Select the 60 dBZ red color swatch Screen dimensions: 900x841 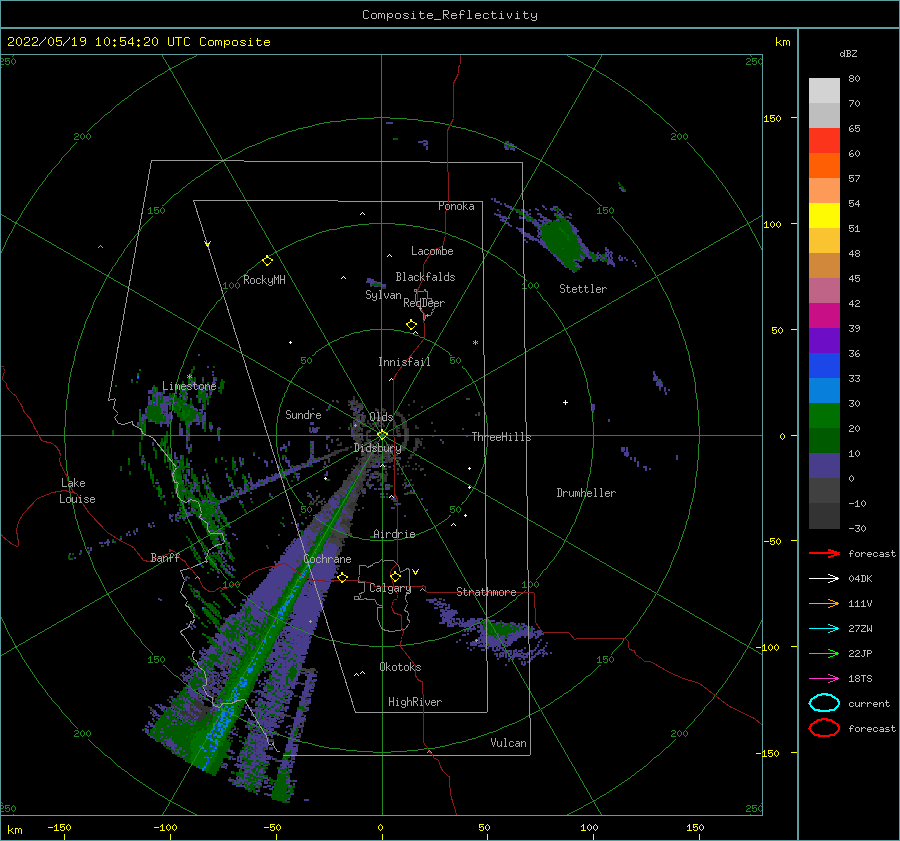tap(824, 141)
